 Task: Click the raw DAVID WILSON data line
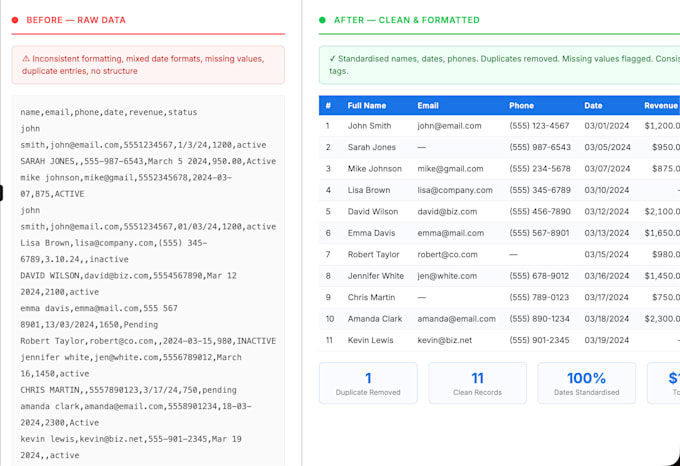[128, 284]
